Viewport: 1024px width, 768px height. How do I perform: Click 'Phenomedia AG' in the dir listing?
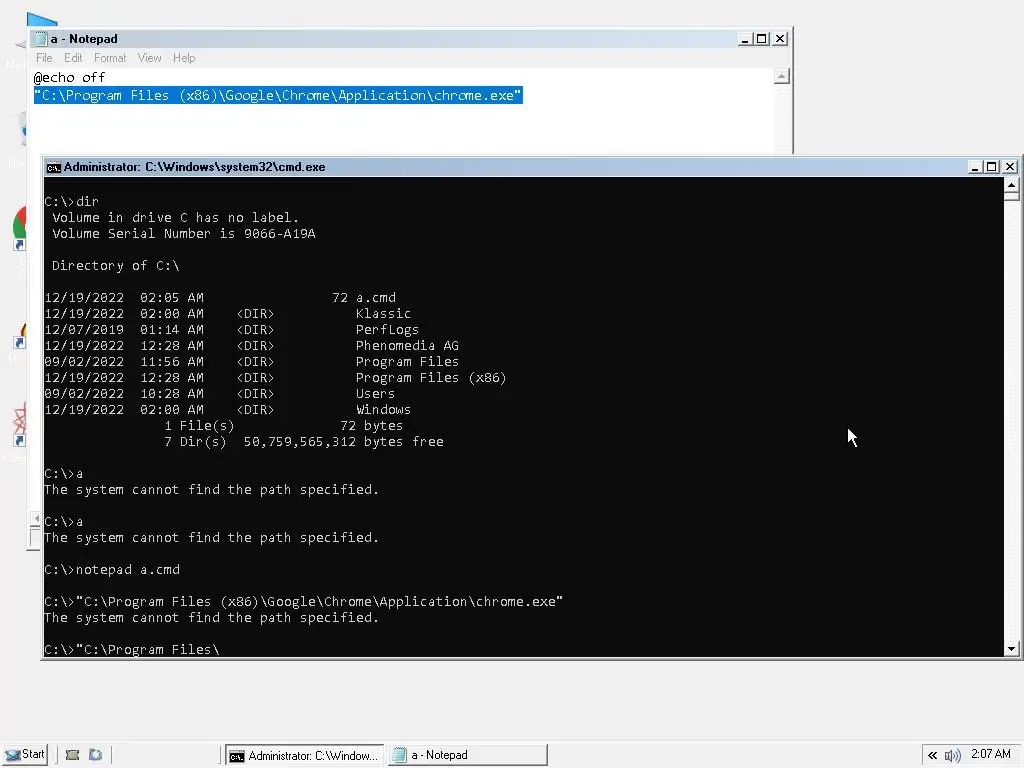[x=407, y=345]
